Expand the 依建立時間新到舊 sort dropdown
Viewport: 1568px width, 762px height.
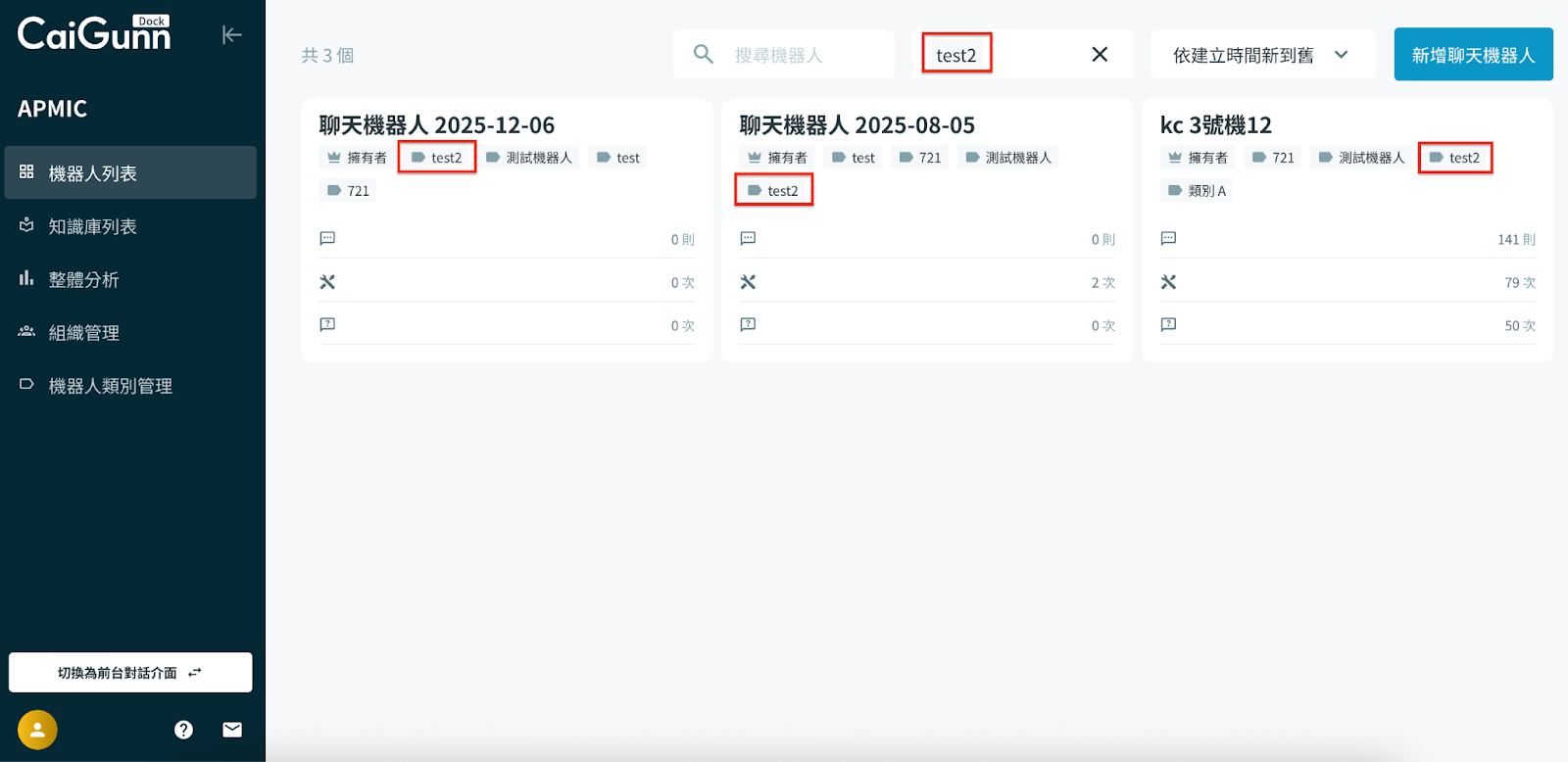tap(1261, 55)
